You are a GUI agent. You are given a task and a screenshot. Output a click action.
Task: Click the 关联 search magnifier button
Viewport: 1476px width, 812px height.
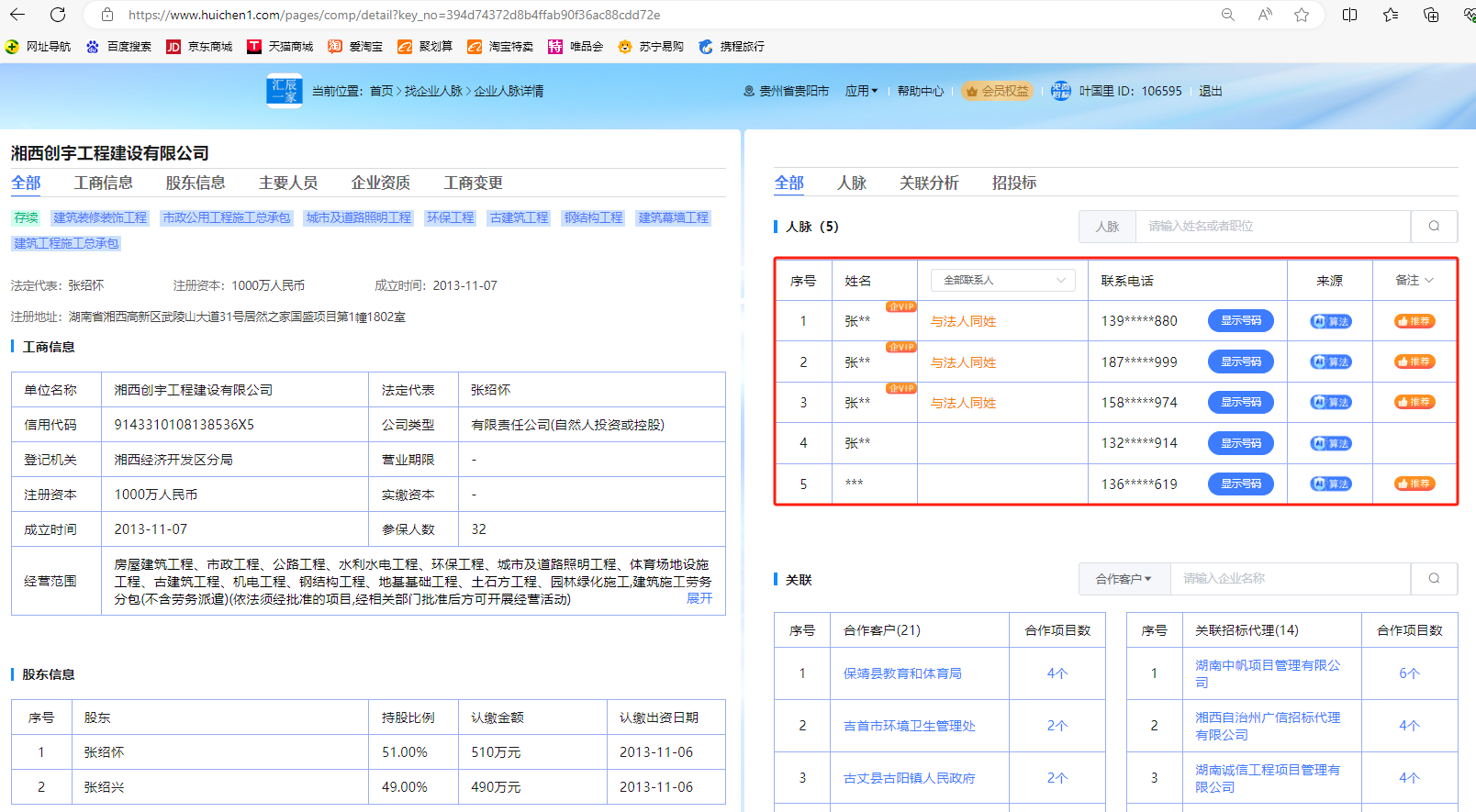coord(1434,578)
